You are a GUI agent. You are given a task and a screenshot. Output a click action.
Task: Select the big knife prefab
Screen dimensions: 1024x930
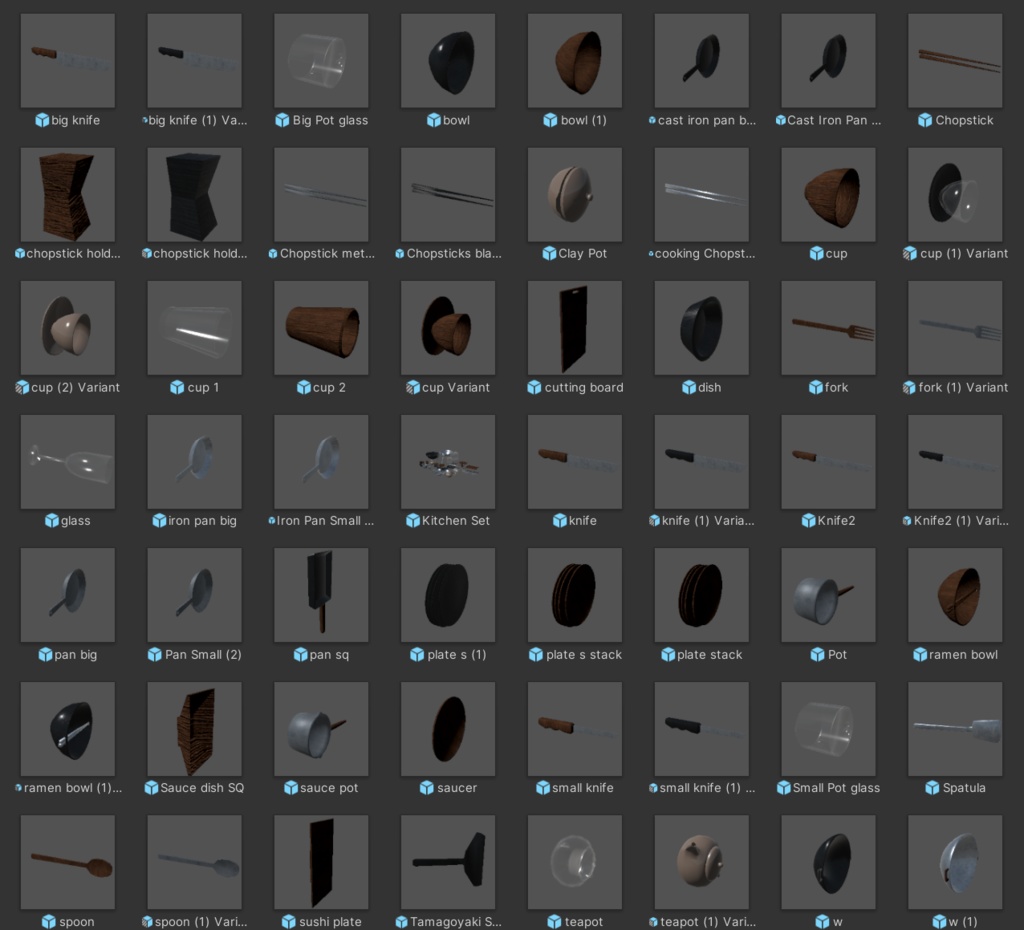[x=67, y=60]
